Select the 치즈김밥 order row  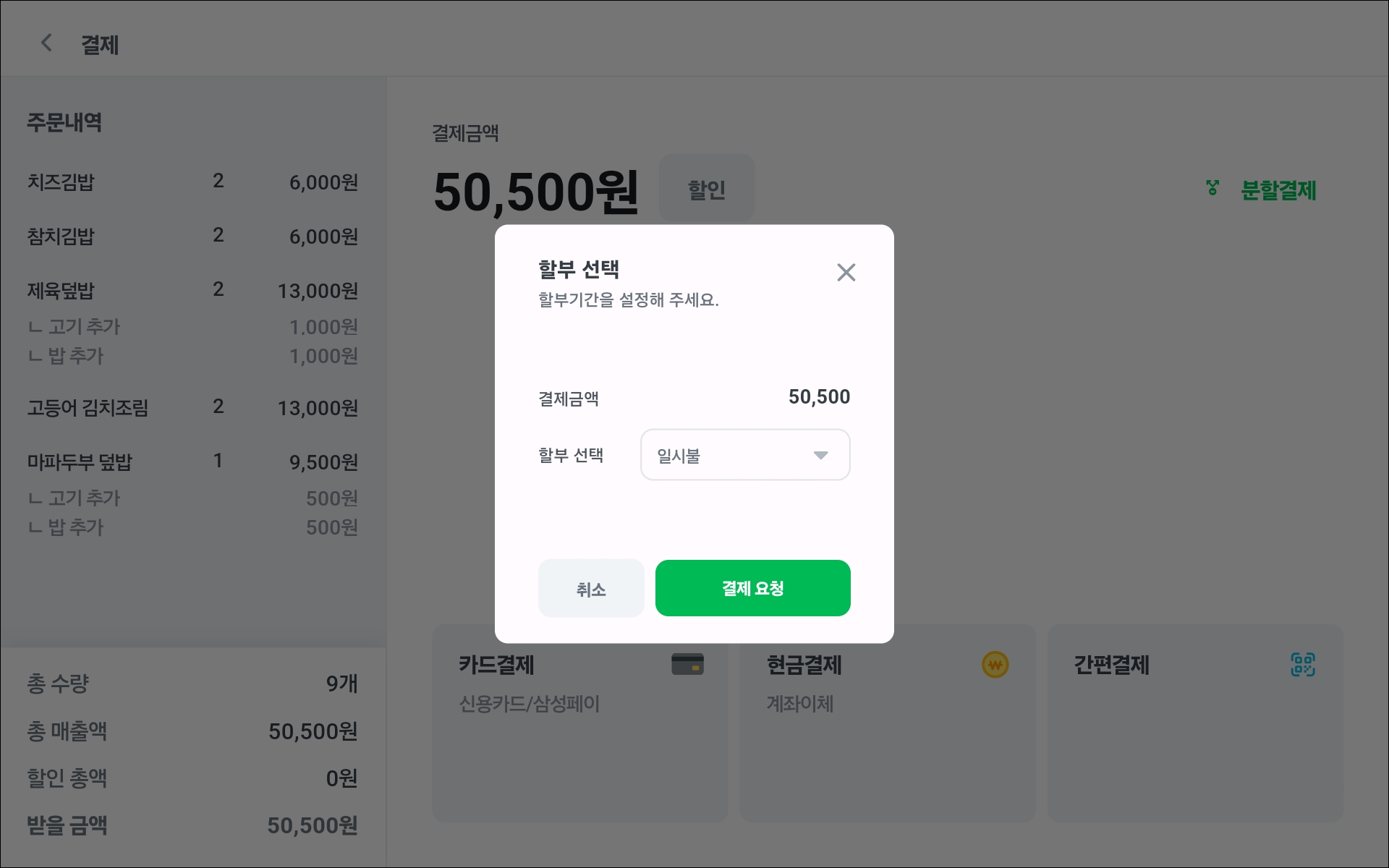coord(192,182)
